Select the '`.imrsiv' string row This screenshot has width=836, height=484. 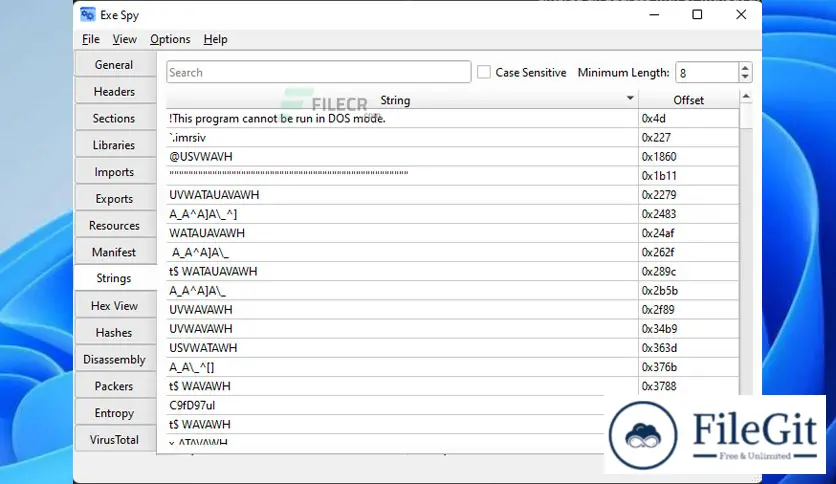[402, 138]
